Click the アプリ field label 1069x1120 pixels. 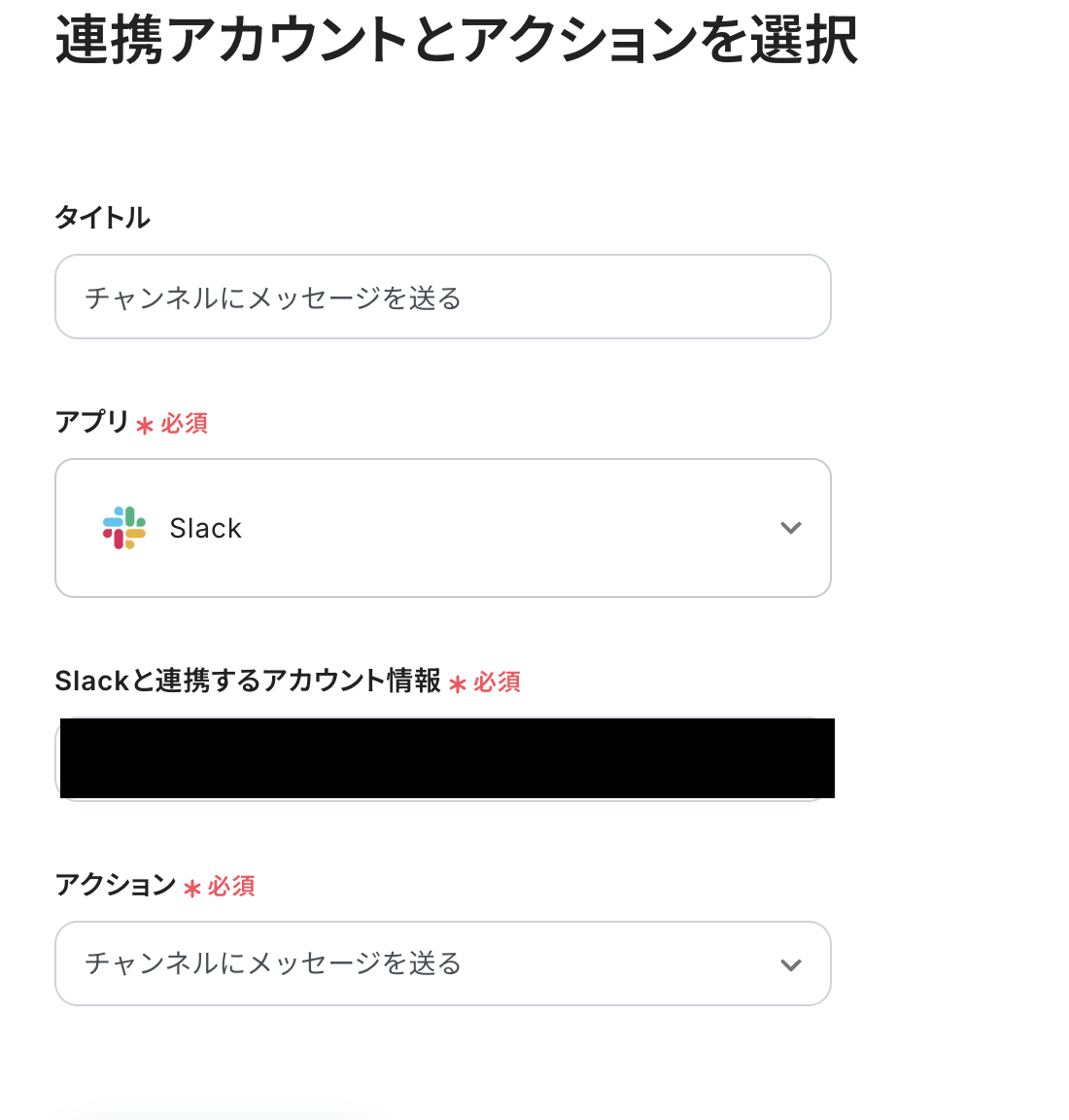91,422
